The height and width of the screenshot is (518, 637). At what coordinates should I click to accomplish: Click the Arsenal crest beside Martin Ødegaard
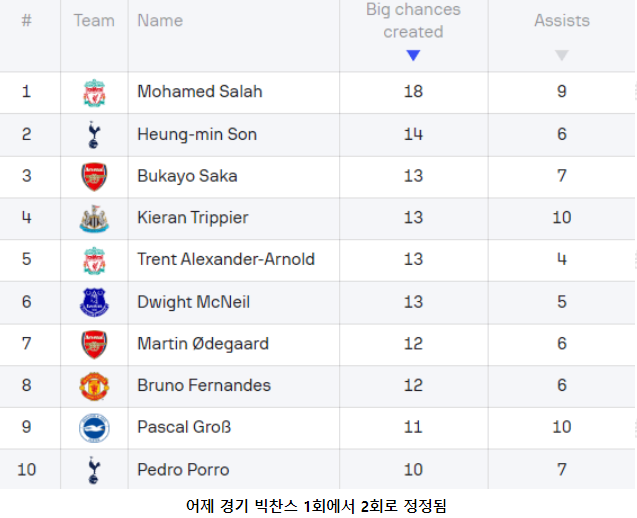coord(94,344)
